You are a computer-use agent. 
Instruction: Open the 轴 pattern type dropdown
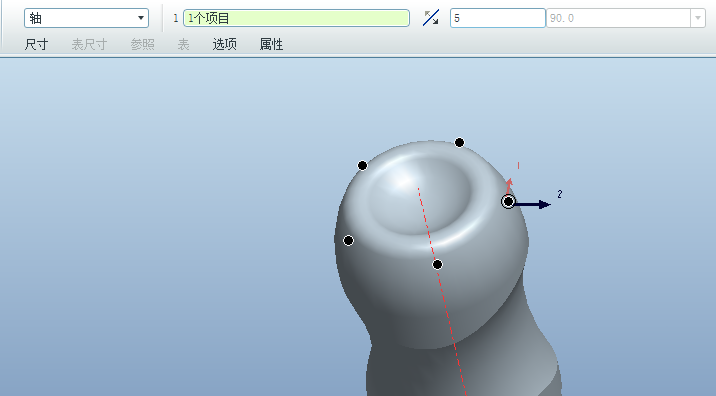click(86, 18)
